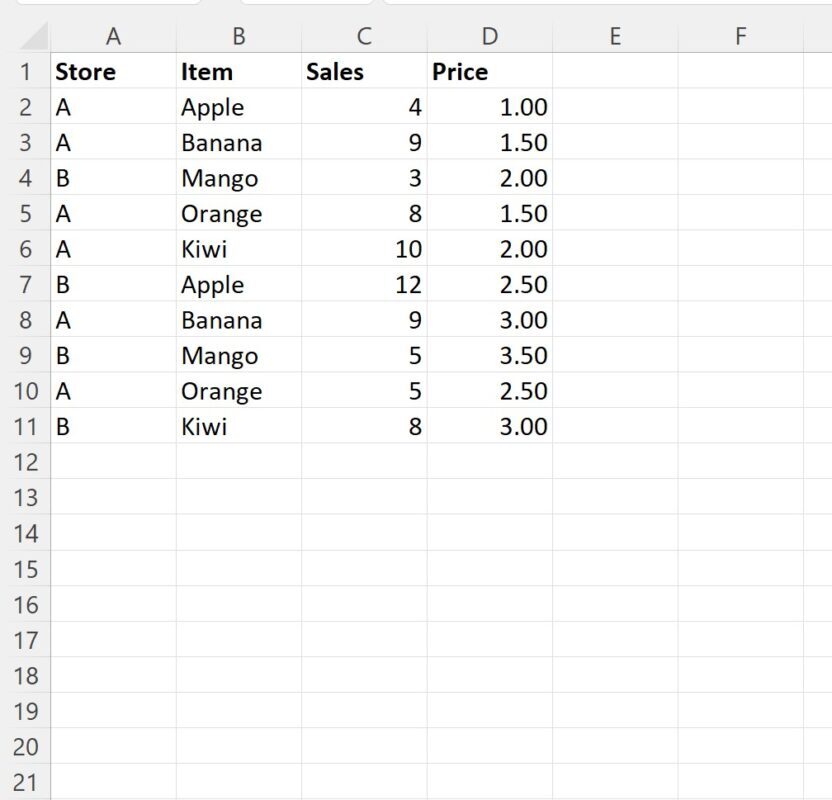Select row header 11

coord(24,426)
